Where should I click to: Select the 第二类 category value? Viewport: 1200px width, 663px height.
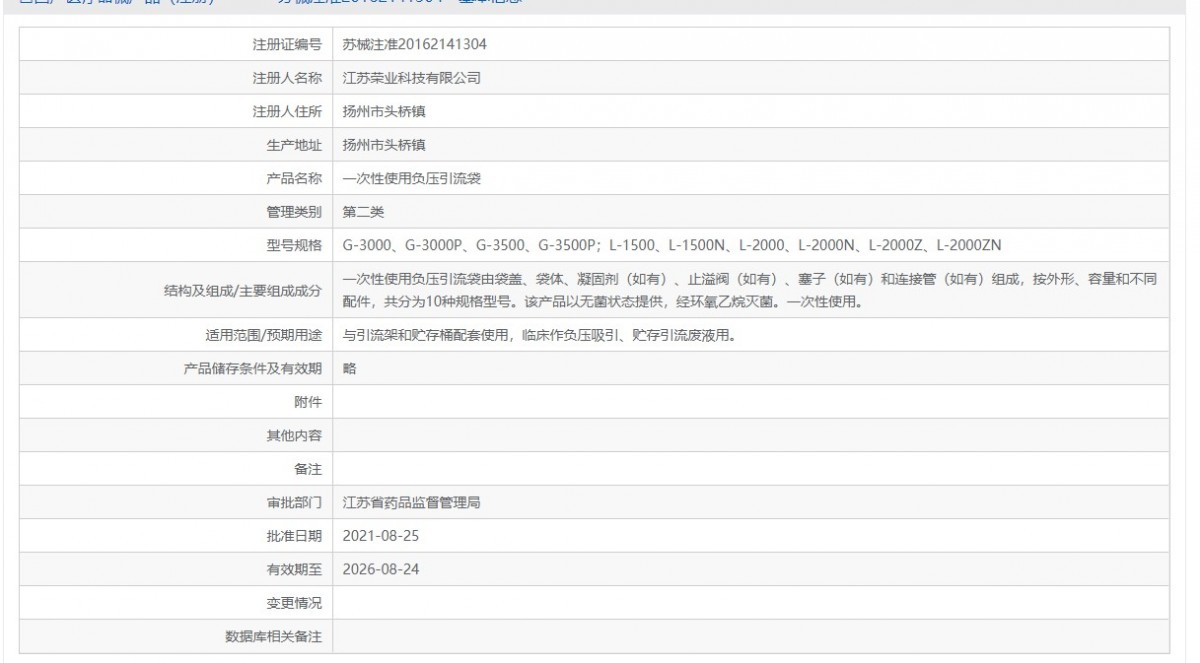click(x=363, y=211)
